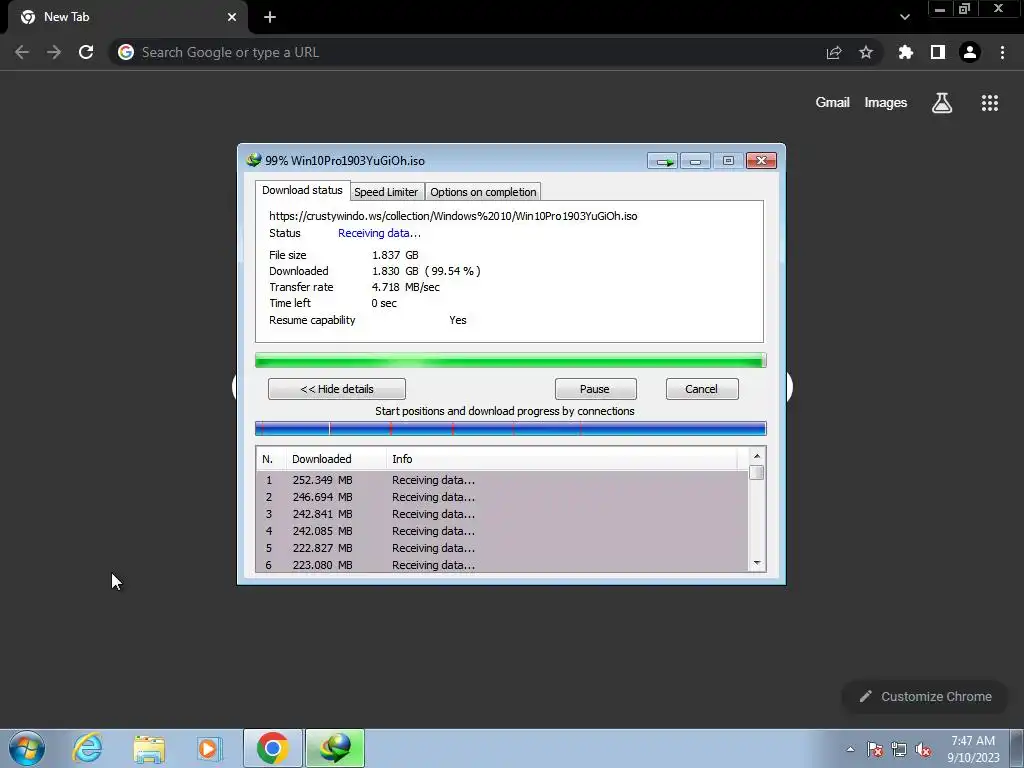This screenshot has height=768, width=1024.
Task: Click Internet Download Manager taskbar button
Action: [x=335, y=748]
